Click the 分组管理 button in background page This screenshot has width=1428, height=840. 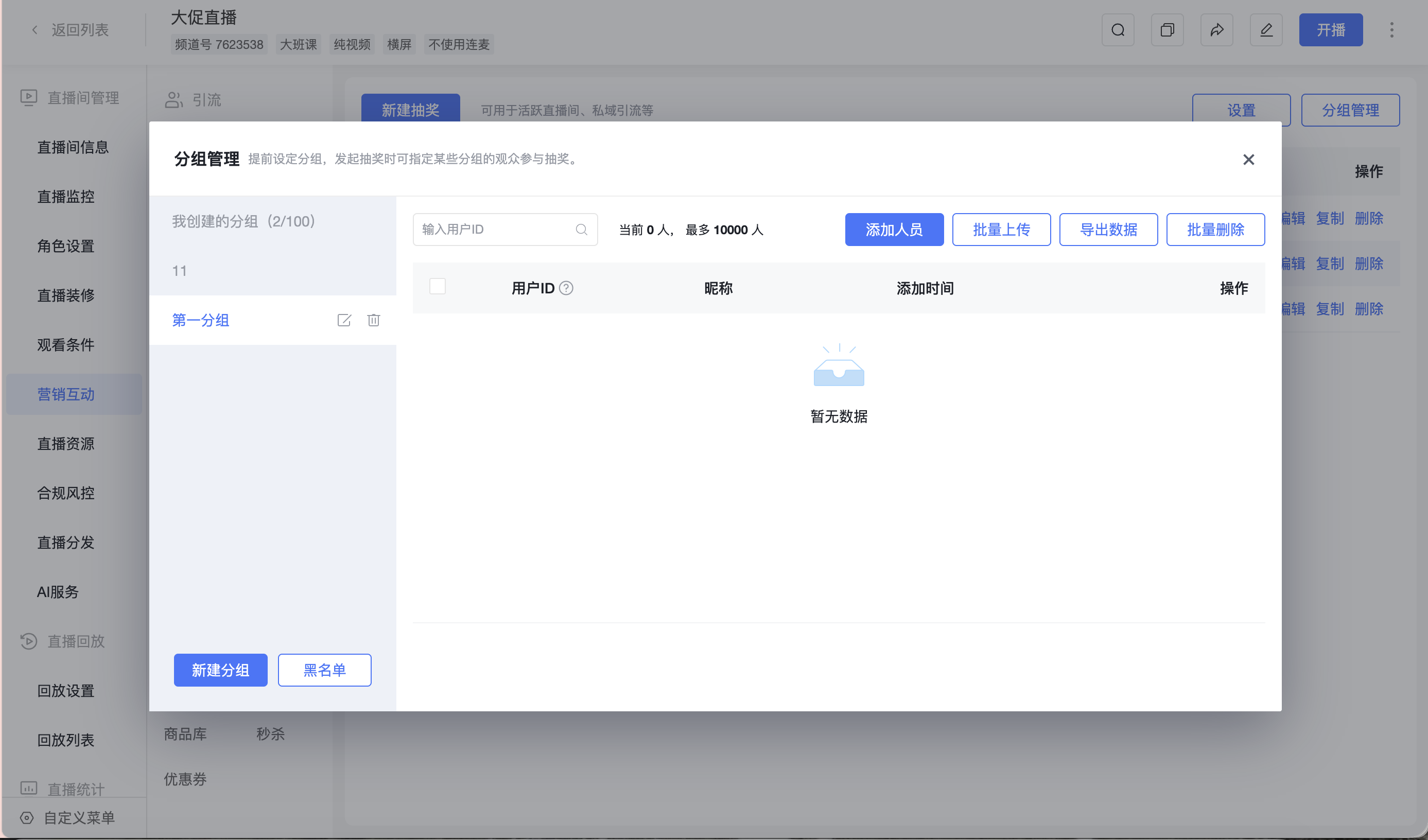[1350, 110]
